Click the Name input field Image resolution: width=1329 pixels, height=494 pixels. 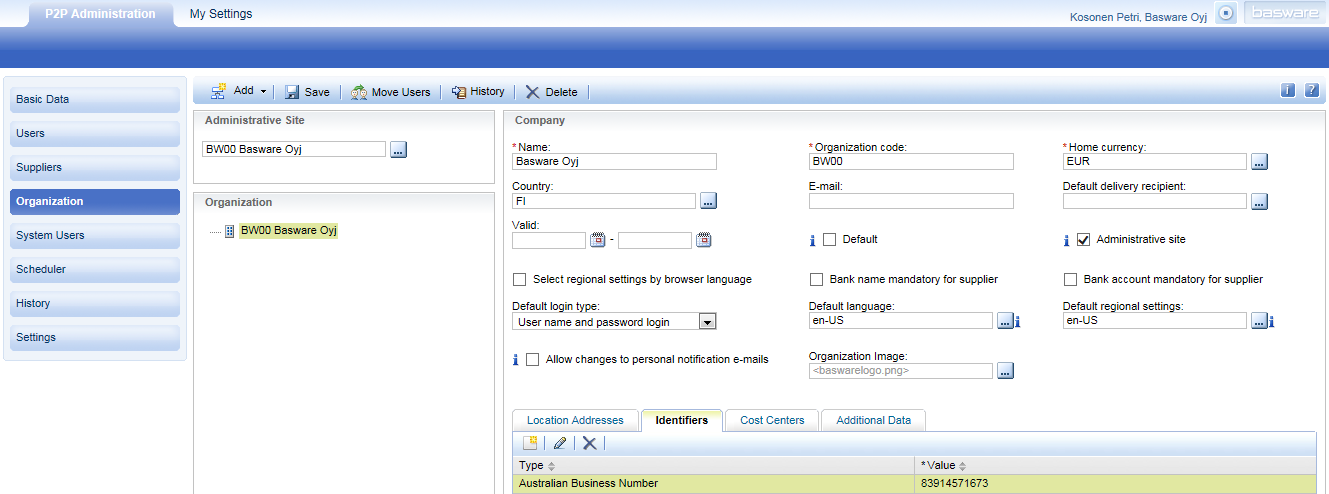tap(614, 161)
